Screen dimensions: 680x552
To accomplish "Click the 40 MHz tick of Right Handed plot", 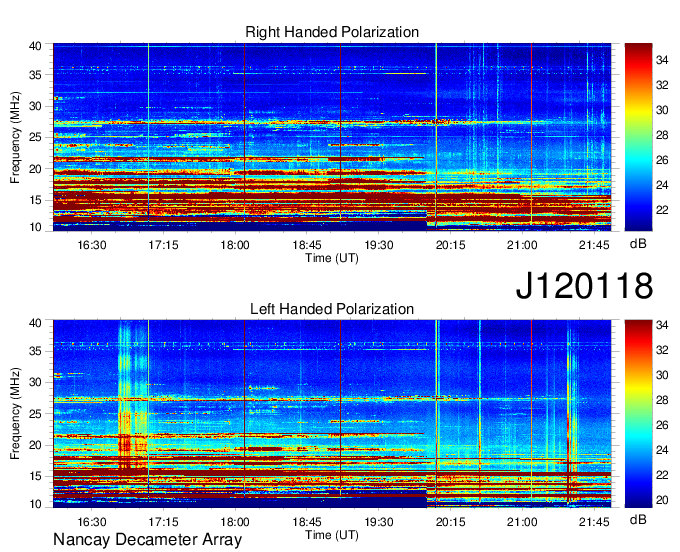I will click(35, 46).
